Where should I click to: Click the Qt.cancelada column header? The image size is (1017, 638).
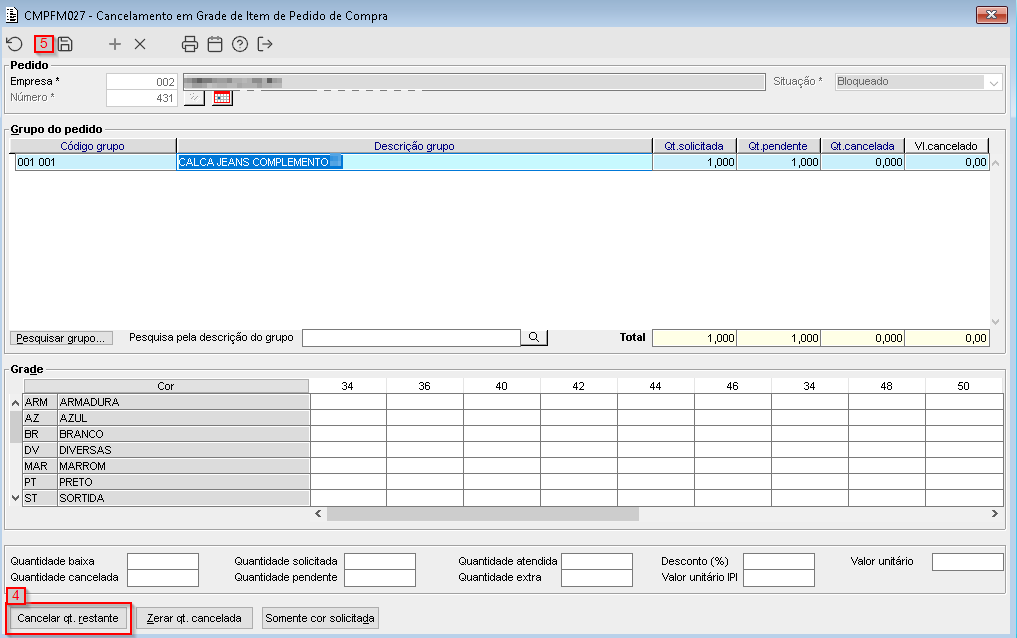(x=863, y=146)
